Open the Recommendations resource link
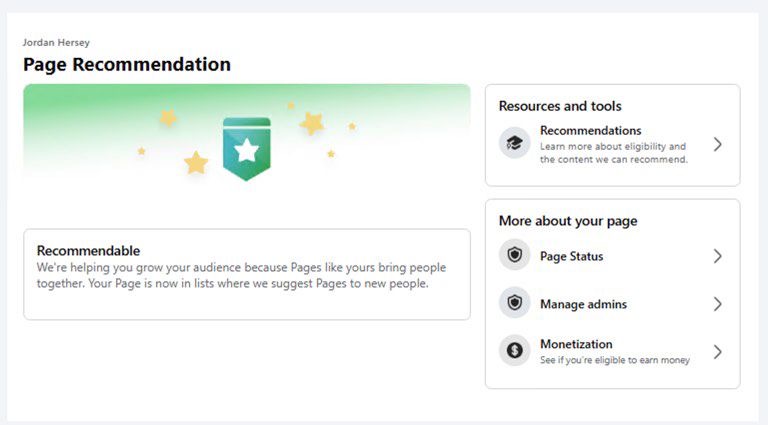Viewport: 768px width, 425px height. point(590,131)
